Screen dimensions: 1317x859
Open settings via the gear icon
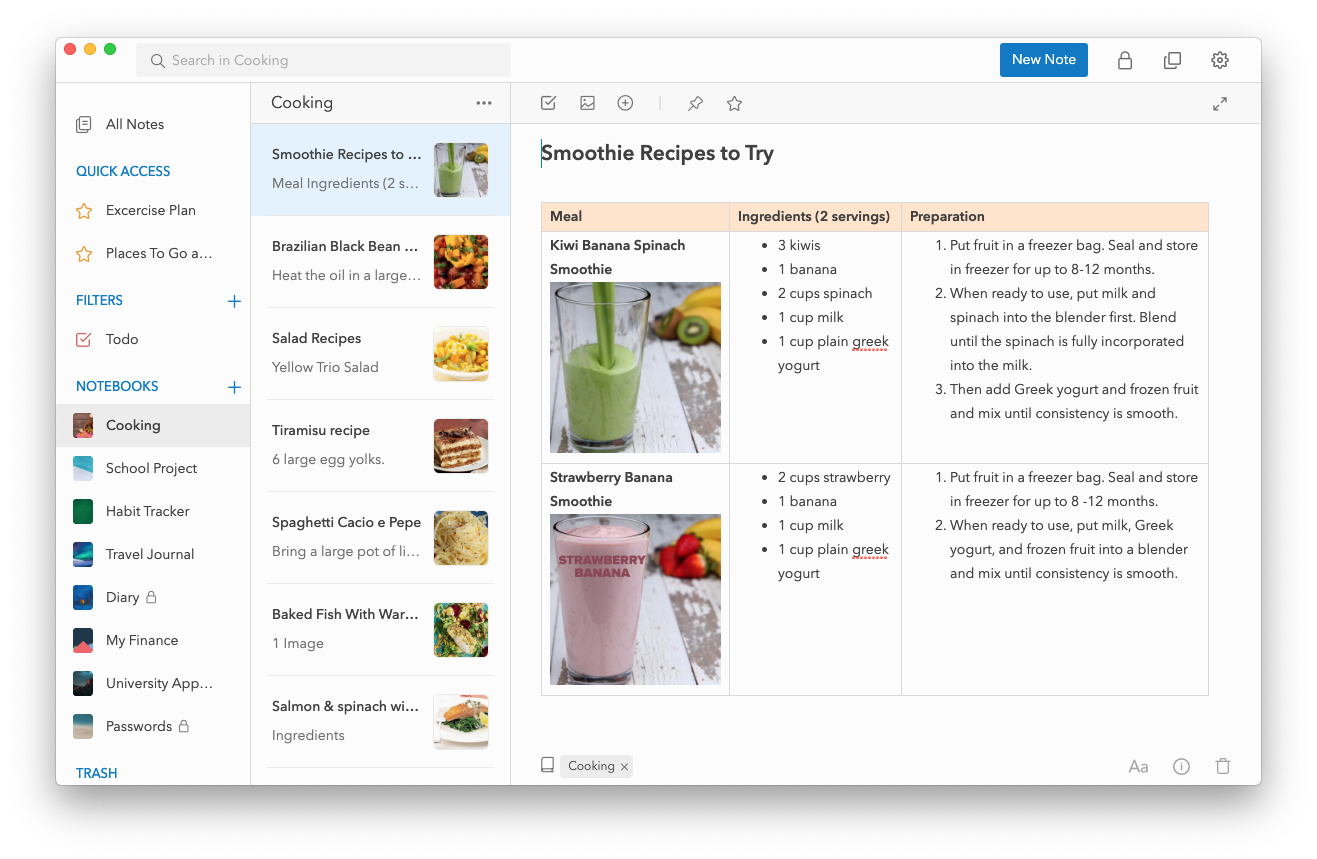1220,60
